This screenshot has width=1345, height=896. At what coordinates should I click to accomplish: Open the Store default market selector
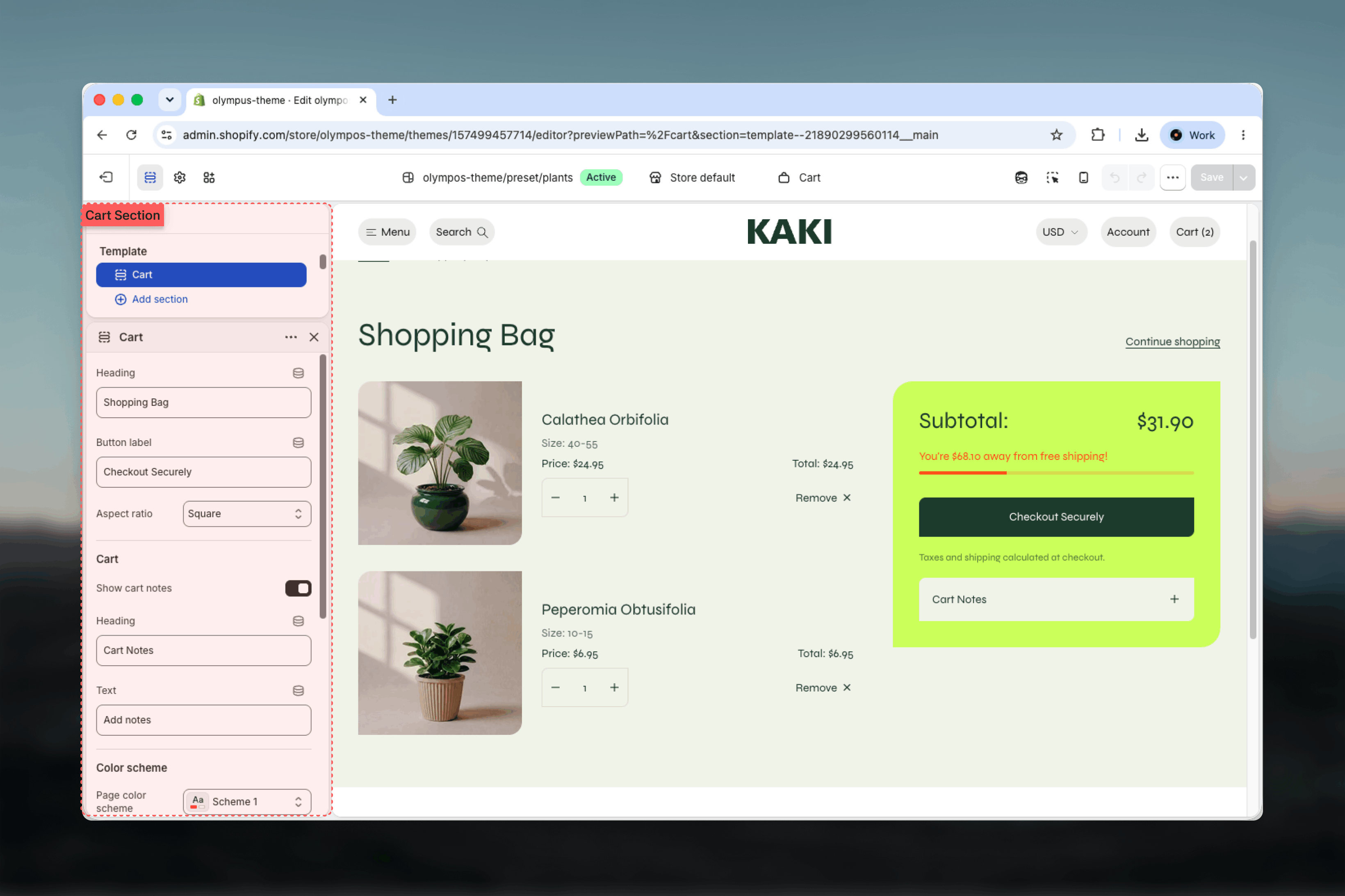pos(692,177)
